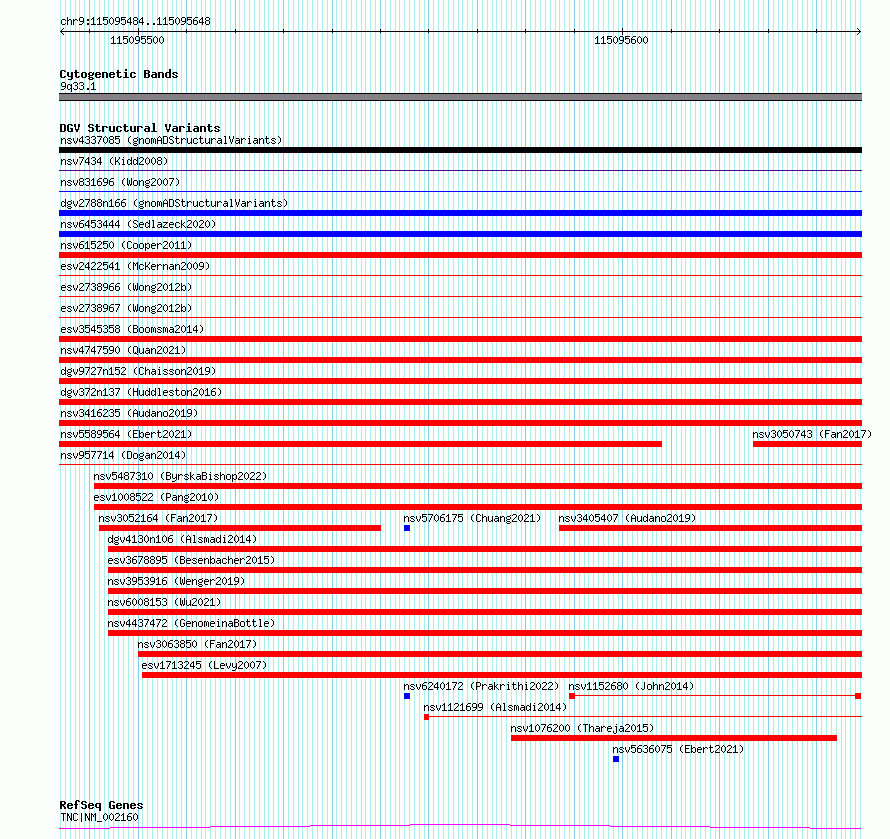
Task: Select esv2422541 (McKernan2009) label
Action: [135, 266]
